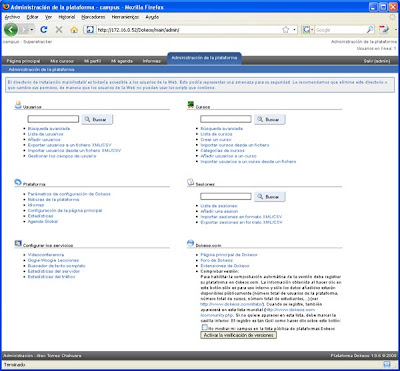Switch to Informes tab
Image resolution: width=400 pixels, height=371 pixels.
click(152, 61)
